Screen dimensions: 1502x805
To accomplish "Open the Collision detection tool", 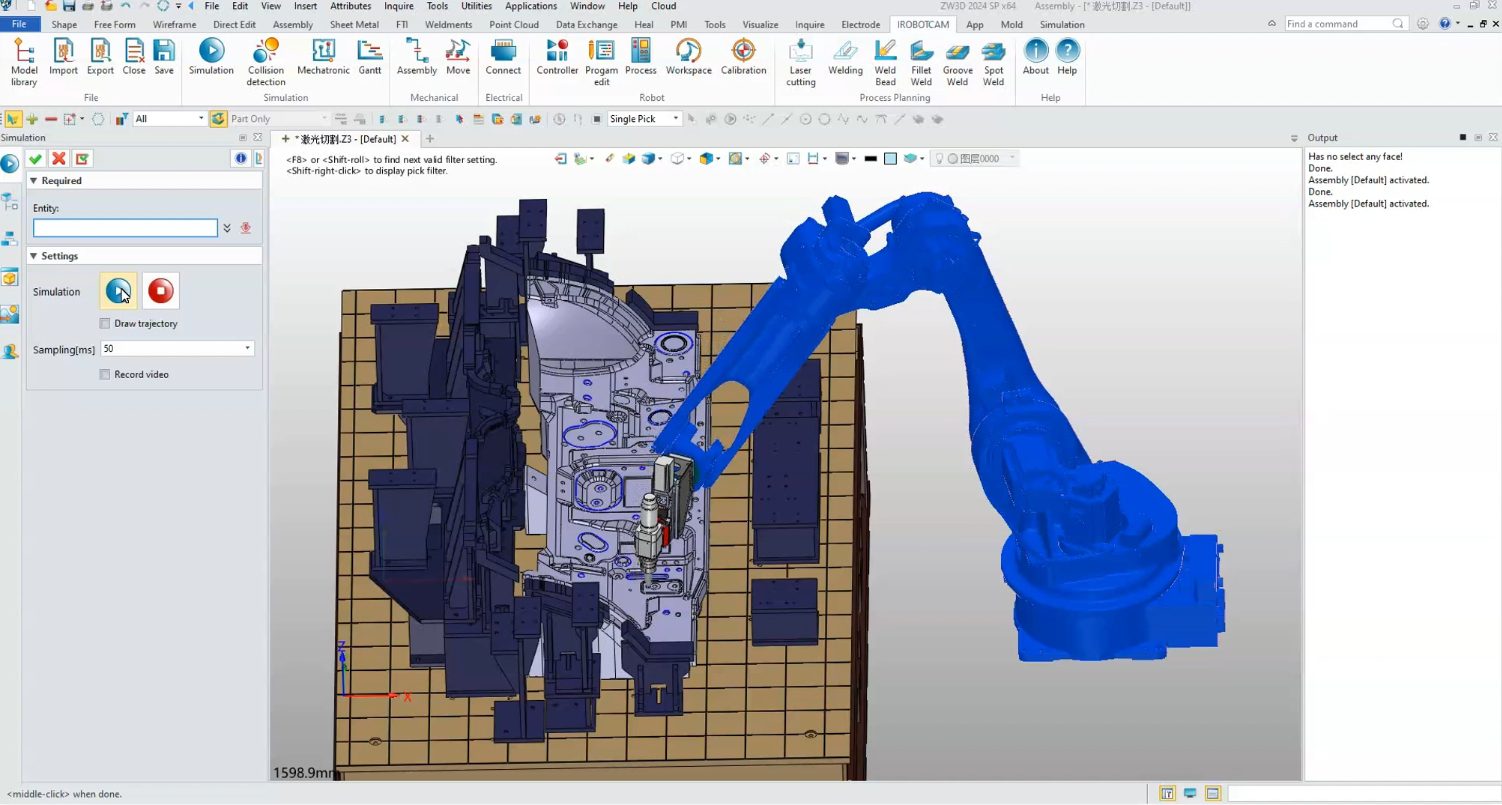I will (x=265, y=60).
